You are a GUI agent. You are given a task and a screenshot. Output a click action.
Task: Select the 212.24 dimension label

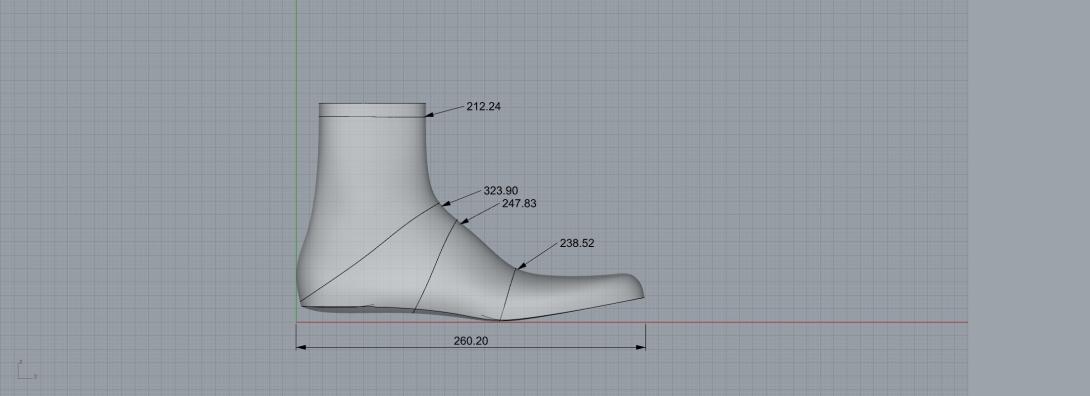click(483, 106)
